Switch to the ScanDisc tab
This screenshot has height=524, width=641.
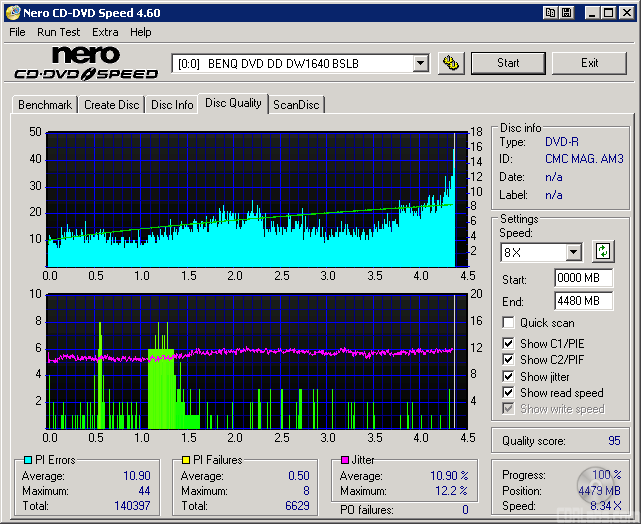click(x=297, y=105)
